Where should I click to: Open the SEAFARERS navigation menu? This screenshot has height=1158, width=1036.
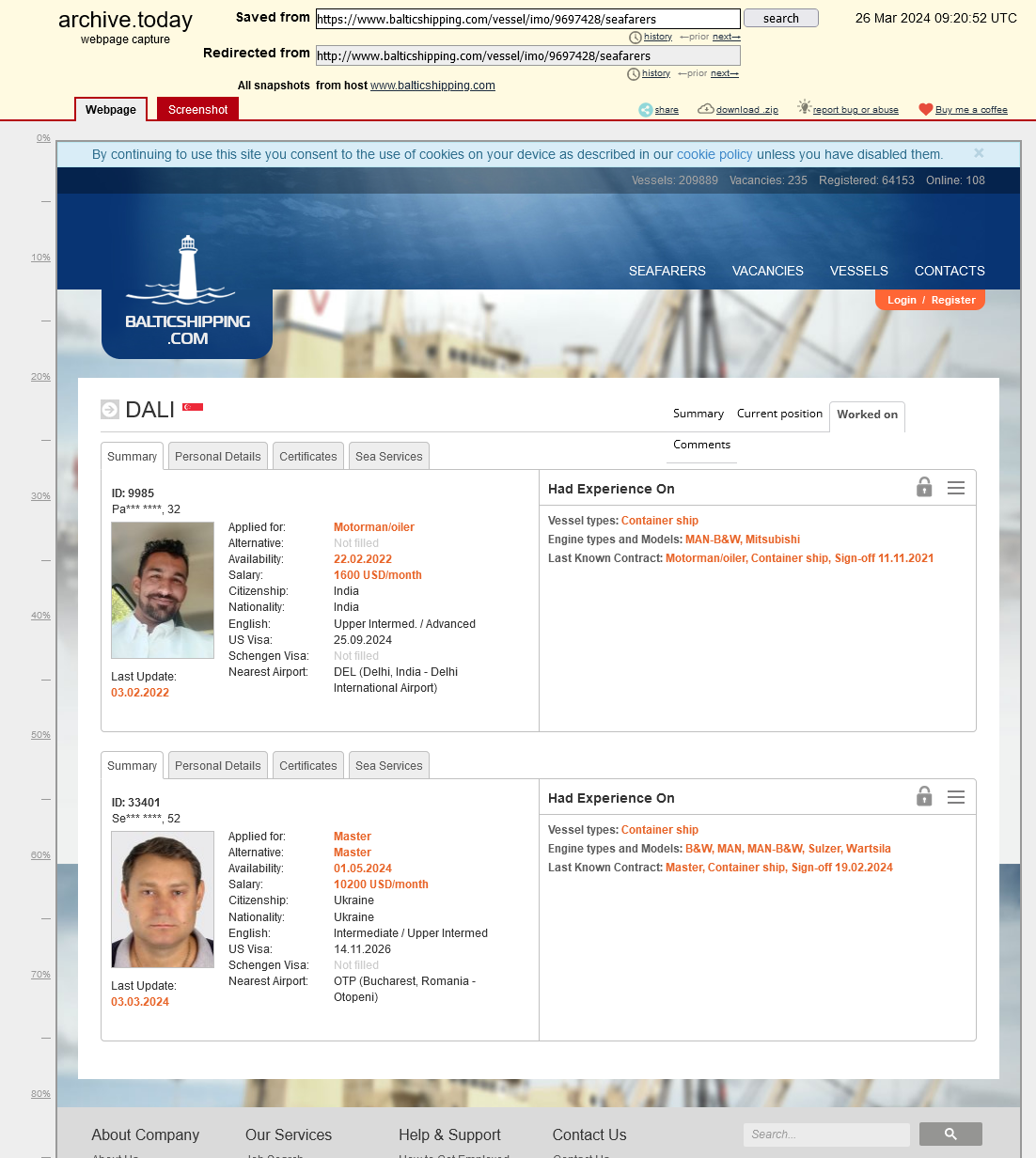(x=667, y=271)
